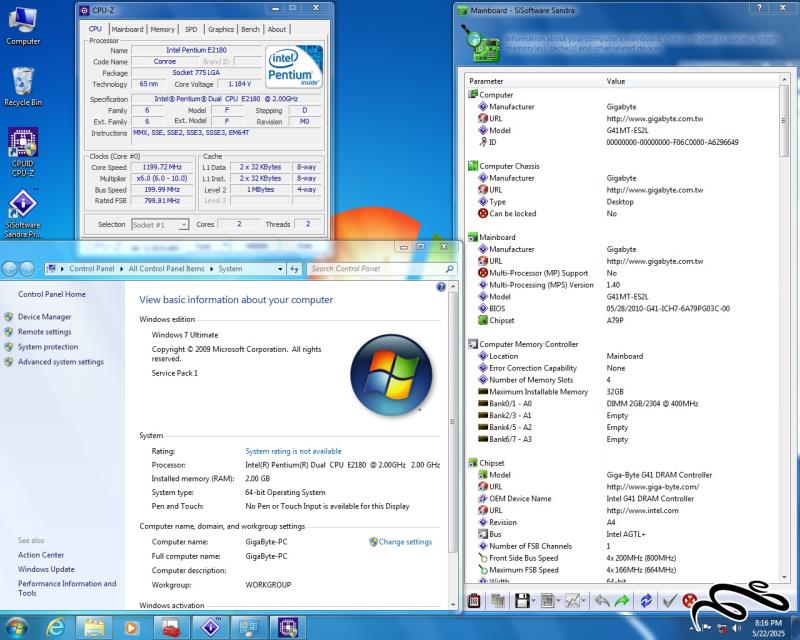Click the red cancel icon in Sandra toolbar
The height and width of the screenshot is (640, 800).
689,601
